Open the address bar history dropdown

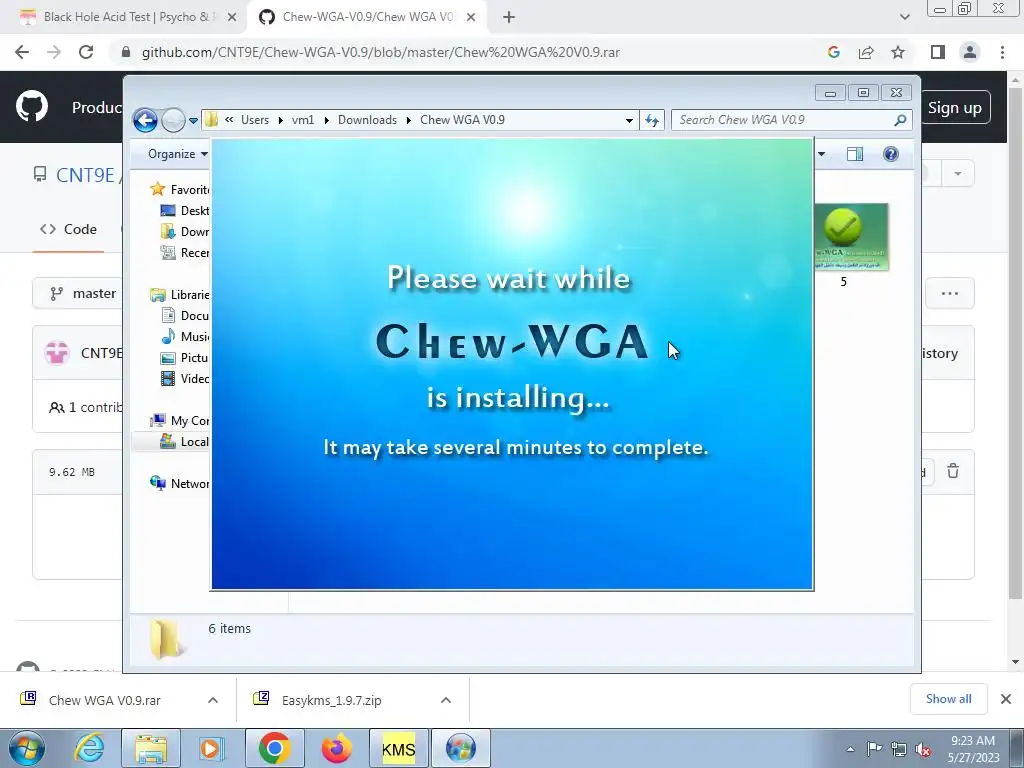coord(629,120)
